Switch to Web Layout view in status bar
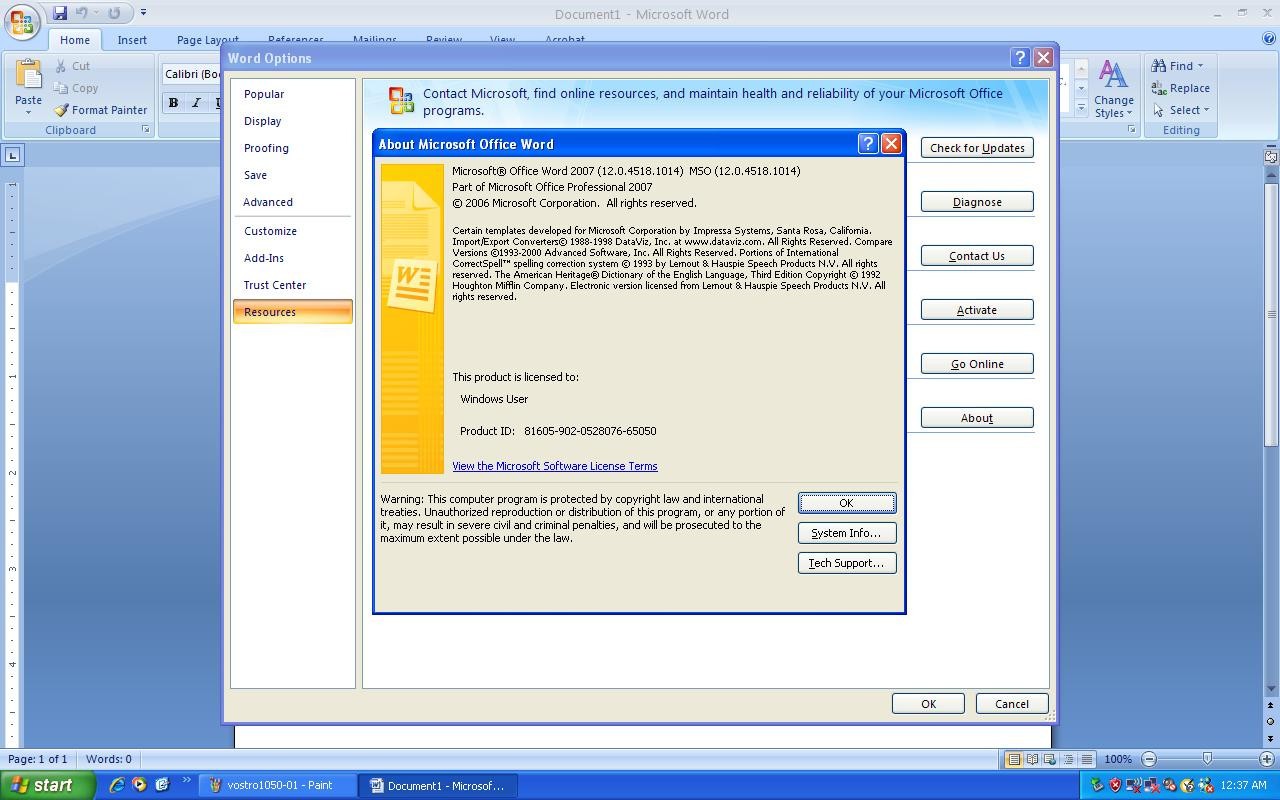The image size is (1280, 800). pos(1050,759)
